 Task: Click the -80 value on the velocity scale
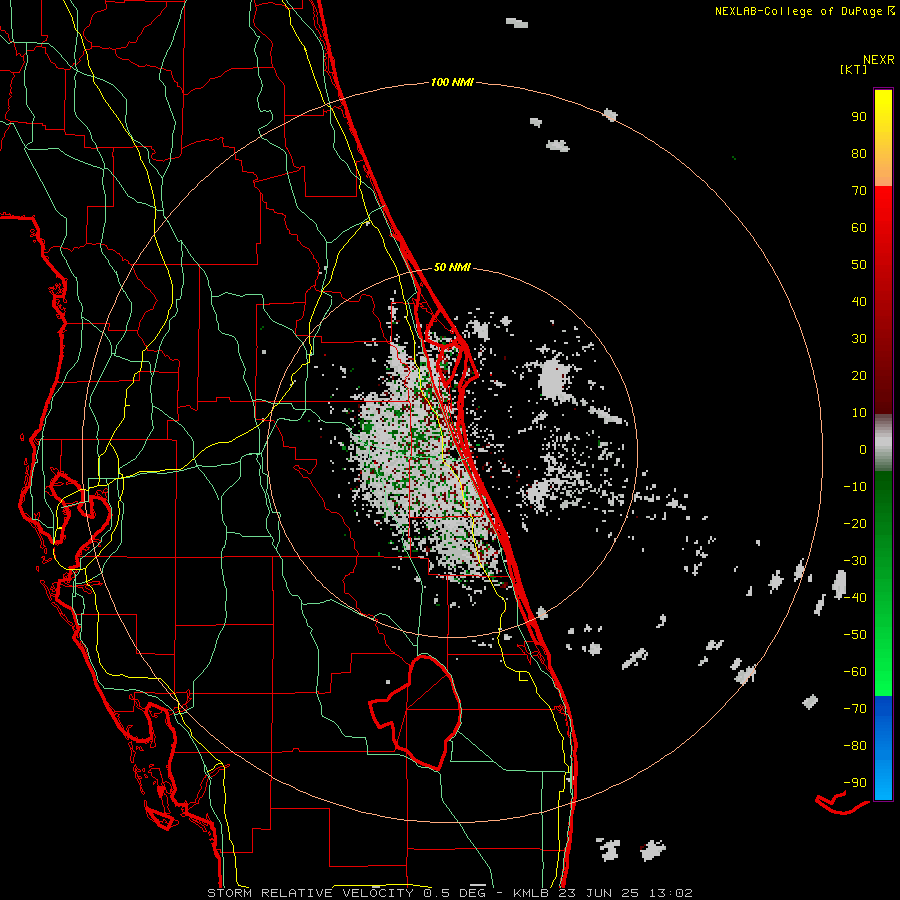(855, 746)
